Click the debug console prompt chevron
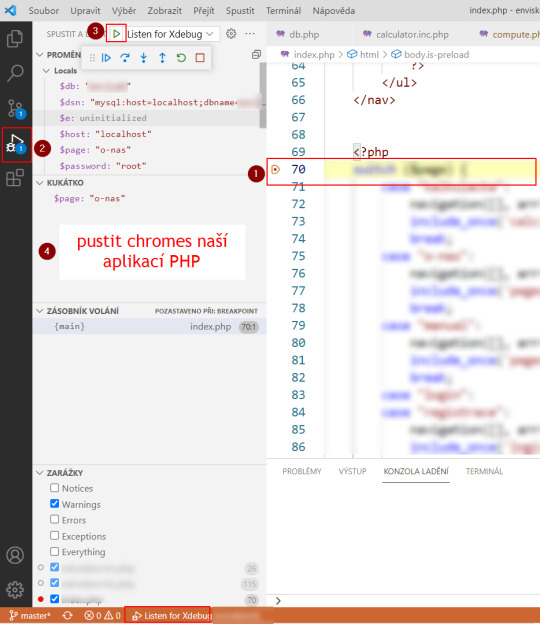This screenshot has width=540, height=624. point(278,601)
